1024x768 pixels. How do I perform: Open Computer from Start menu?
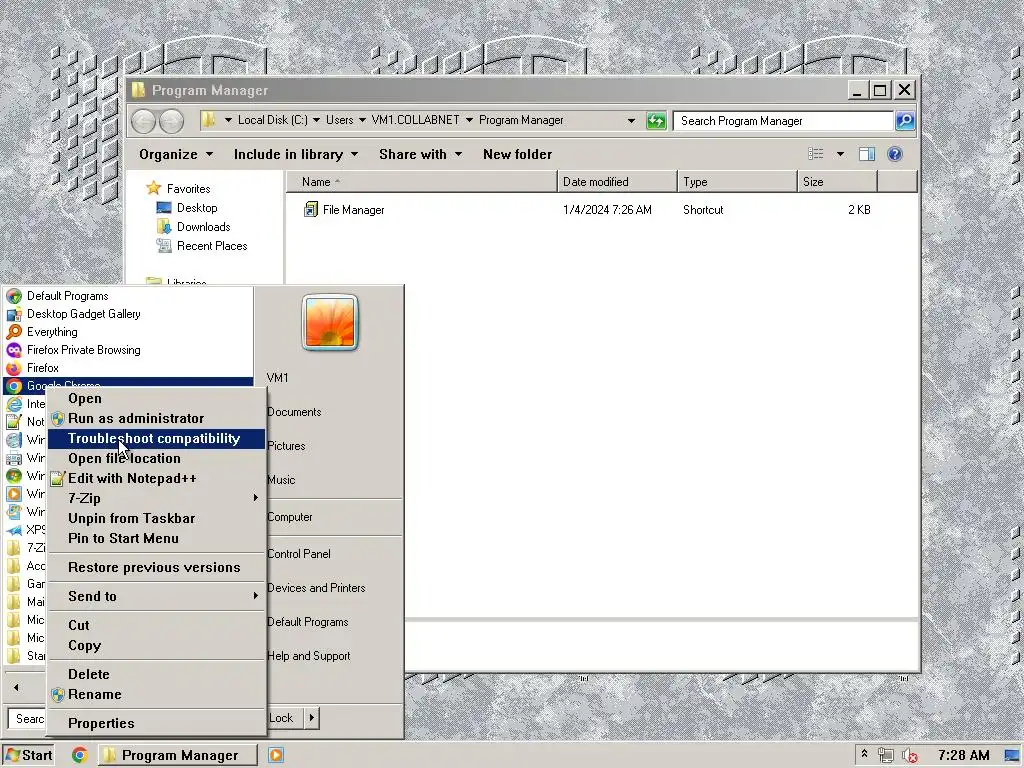[290, 517]
